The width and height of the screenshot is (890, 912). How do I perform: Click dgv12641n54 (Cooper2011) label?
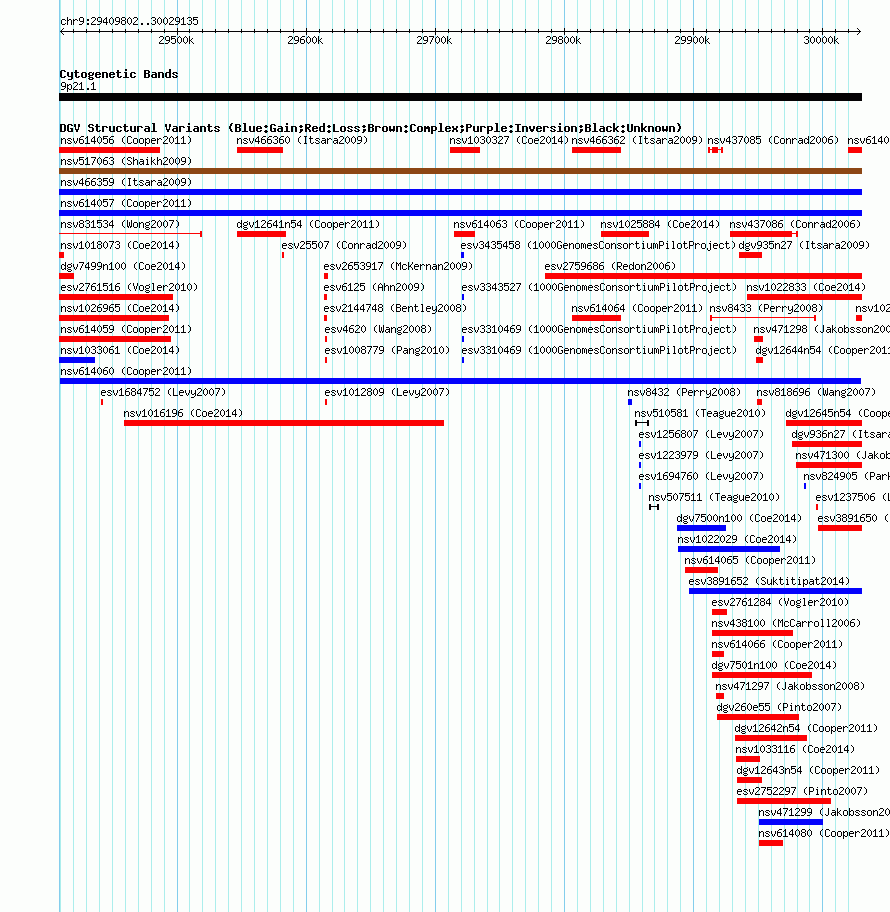[x=308, y=224]
